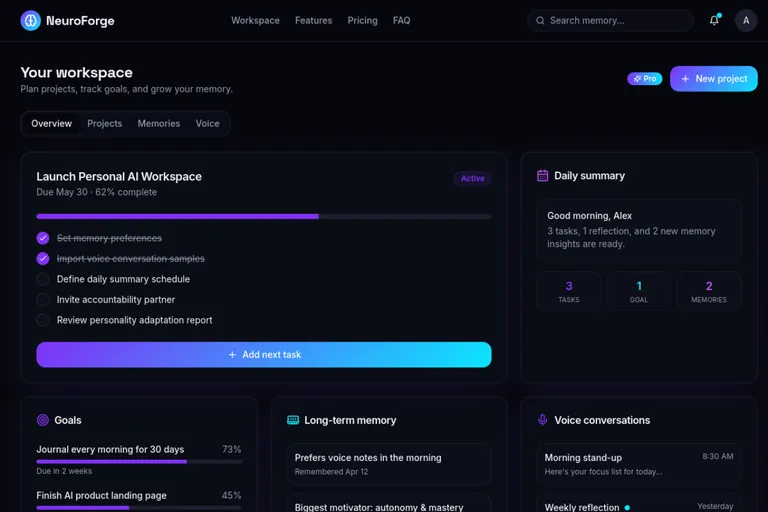Check Review personality adaptation report task
The image size is (768, 512).
pos(43,320)
